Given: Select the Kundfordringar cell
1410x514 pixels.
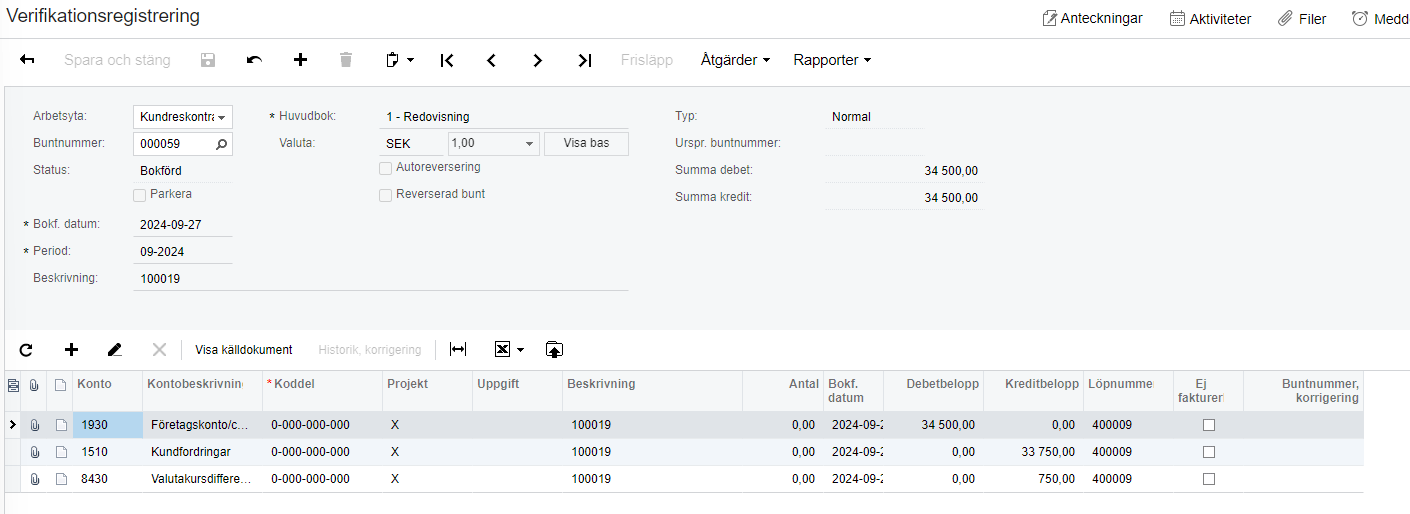Looking at the screenshot, I should tap(203, 452).
